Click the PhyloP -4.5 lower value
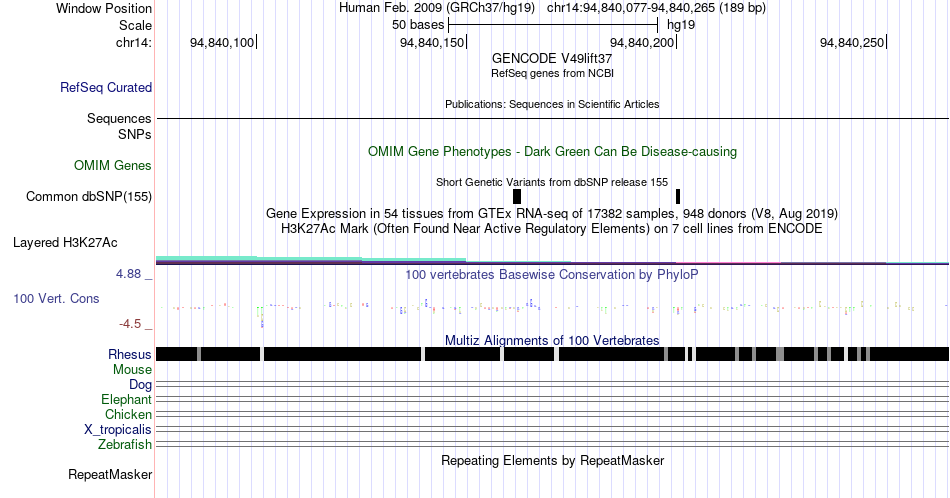The image size is (950, 498). coord(130,324)
